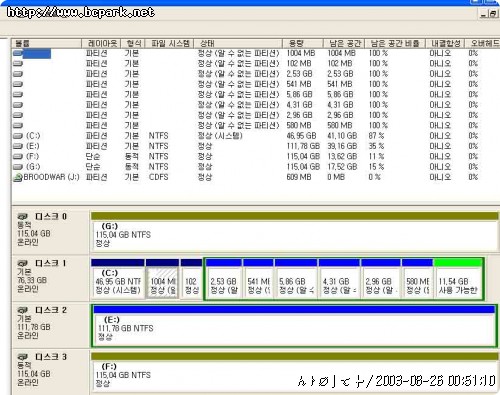Click the 디스크 3 disk icon
This screenshot has width=500, height=395.
(x=23, y=357)
